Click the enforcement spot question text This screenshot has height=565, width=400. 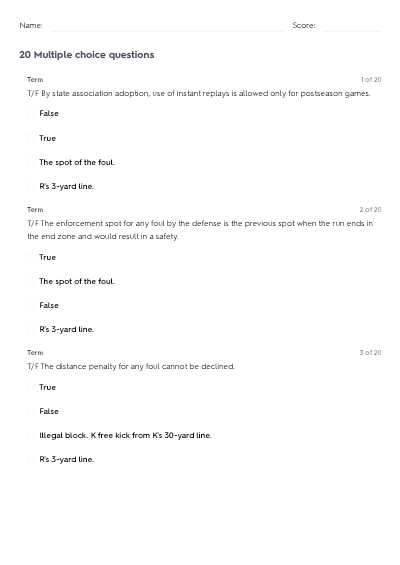pos(200,230)
